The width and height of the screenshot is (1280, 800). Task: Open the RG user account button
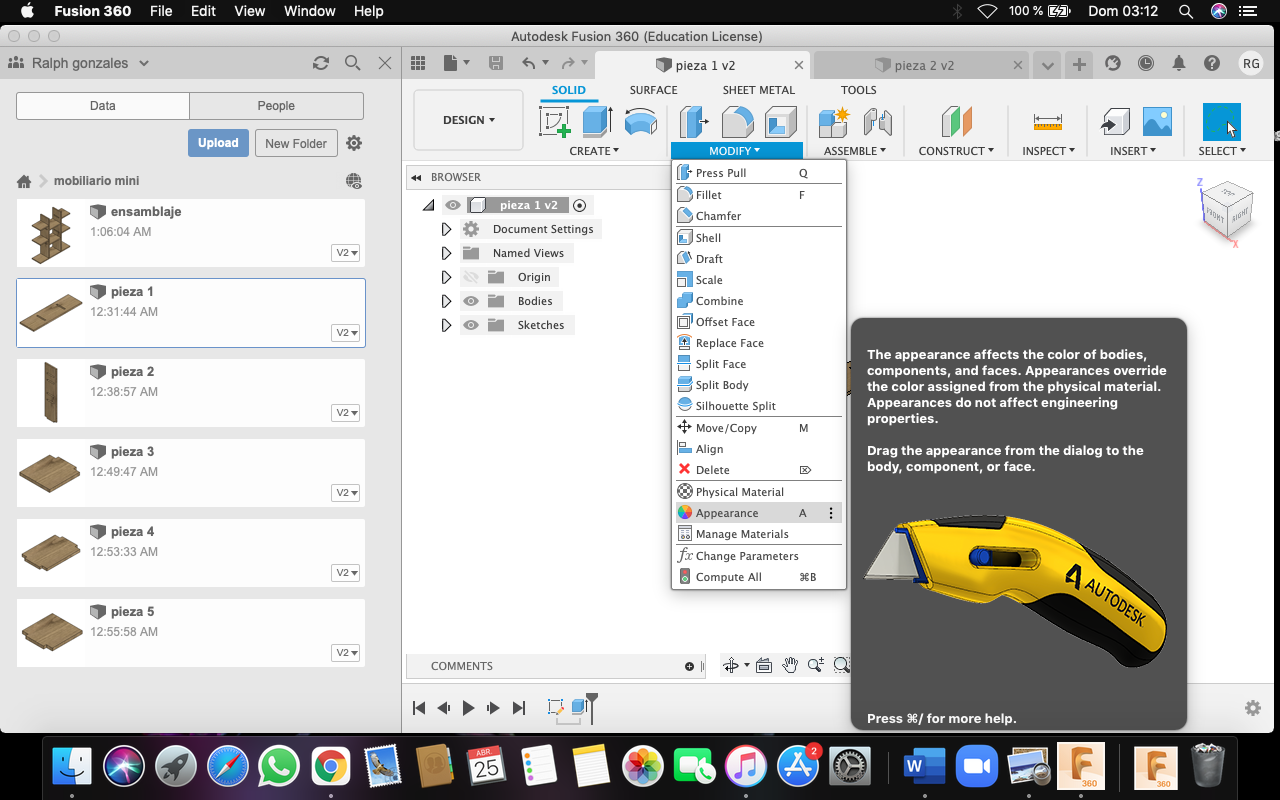[1250, 63]
